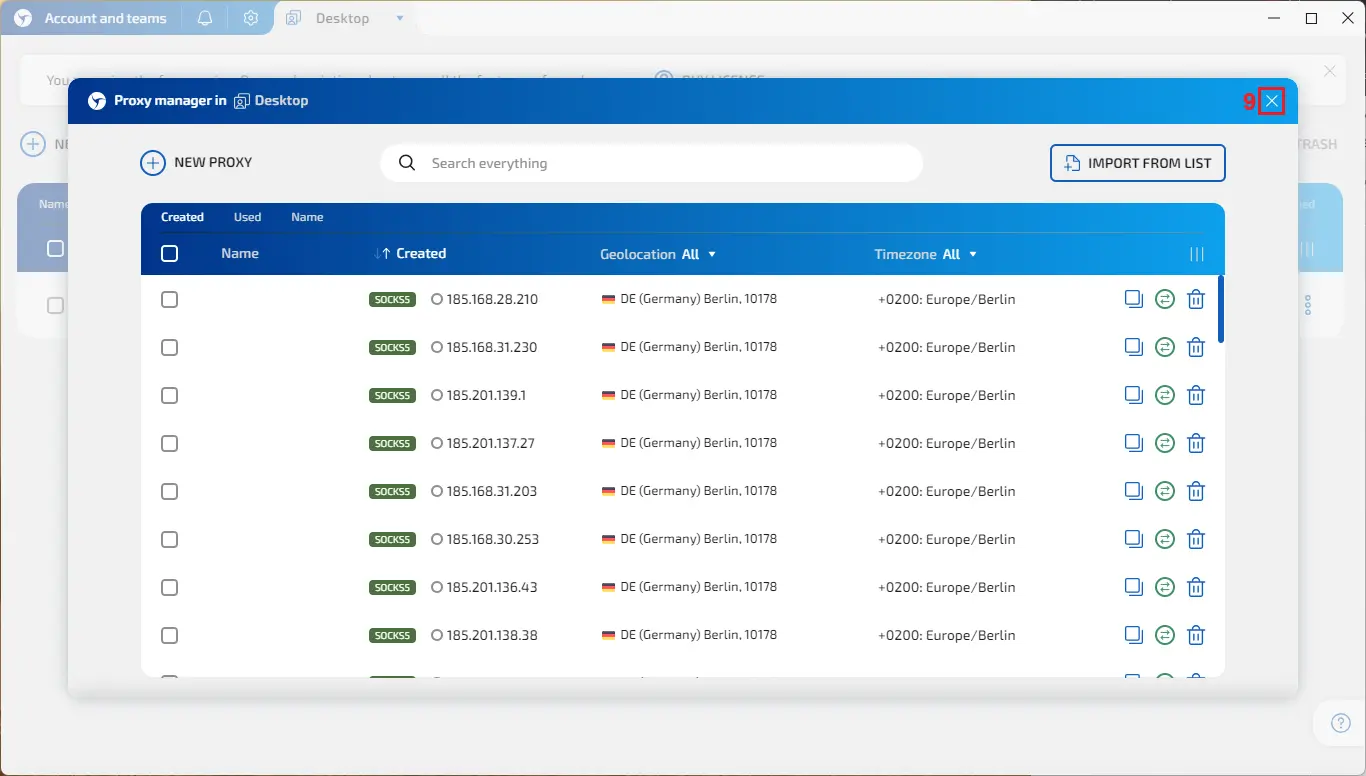Delete proxy 185.201.138.38

1196,635
